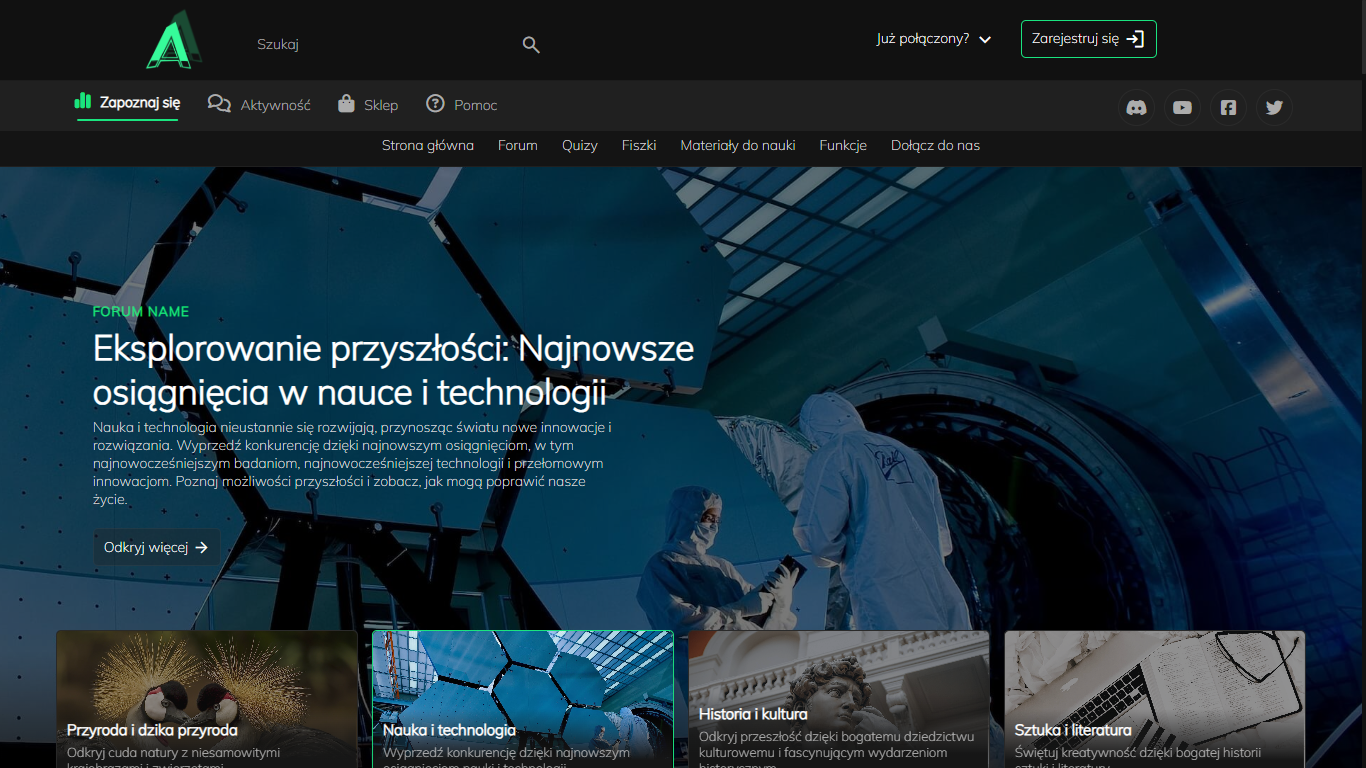Click the Zarejestruj się button
Viewport: 1366px width, 768px height.
coord(1088,39)
